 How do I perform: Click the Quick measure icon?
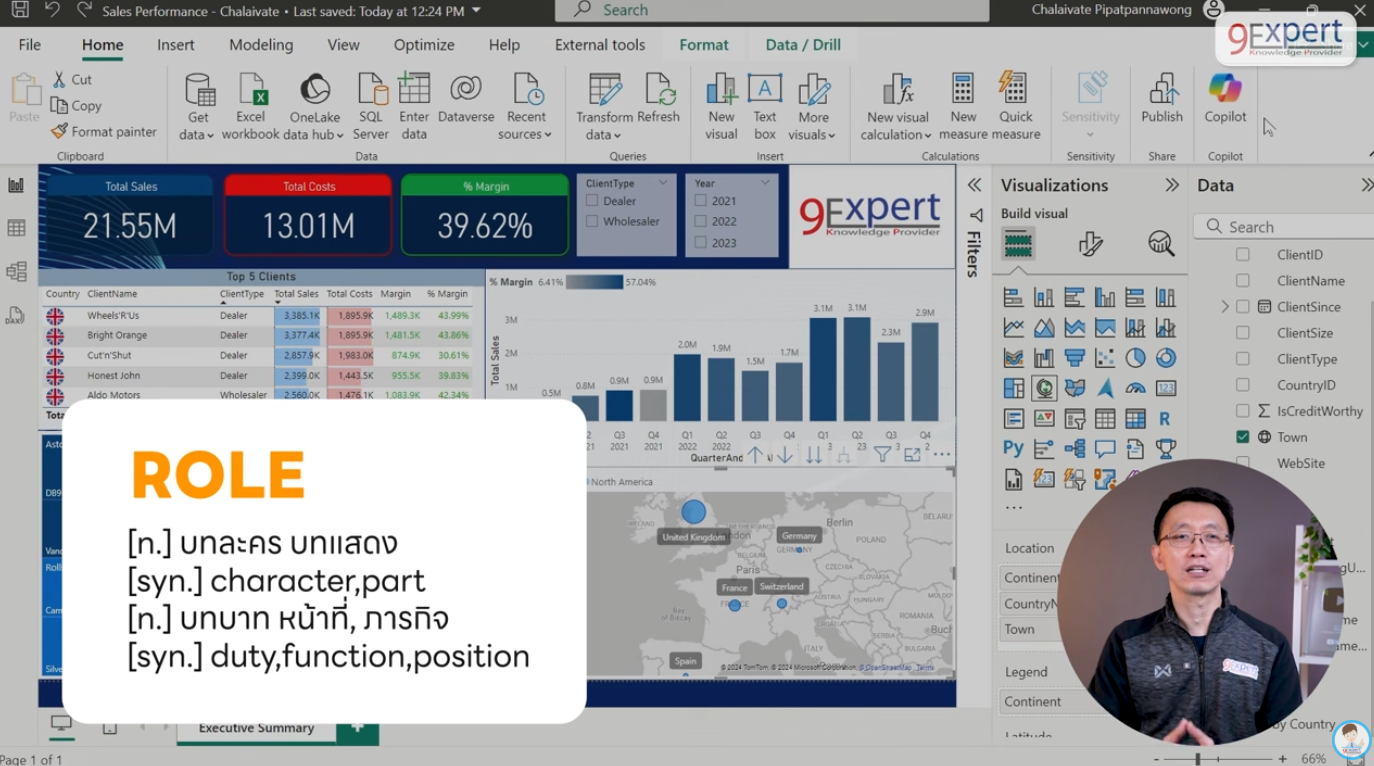click(x=1015, y=106)
